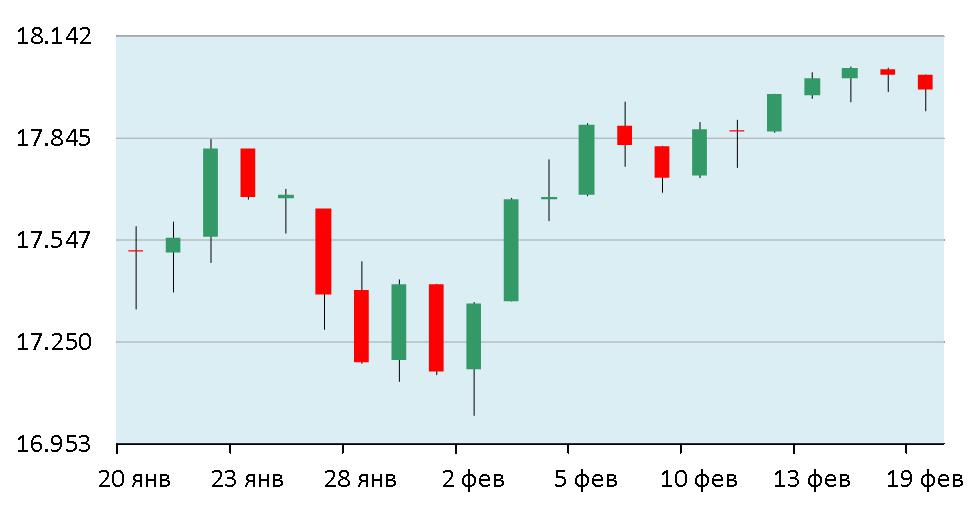975x505 pixels.
Task: Select the green candle above 13 фев
Action: tap(812, 86)
